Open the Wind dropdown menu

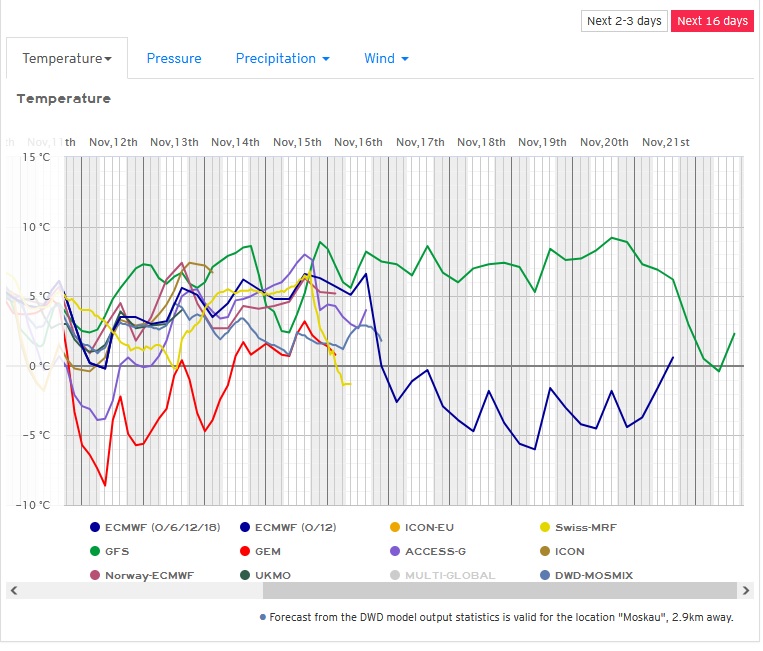pyautogui.click(x=386, y=59)
